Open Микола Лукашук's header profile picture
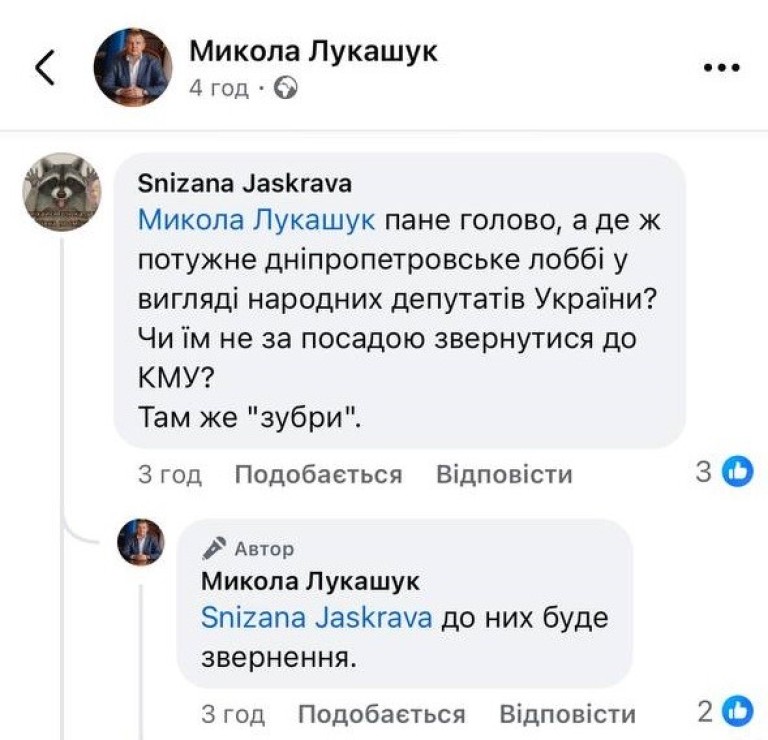Screen dimensions: 768x740 coord(132,68)
